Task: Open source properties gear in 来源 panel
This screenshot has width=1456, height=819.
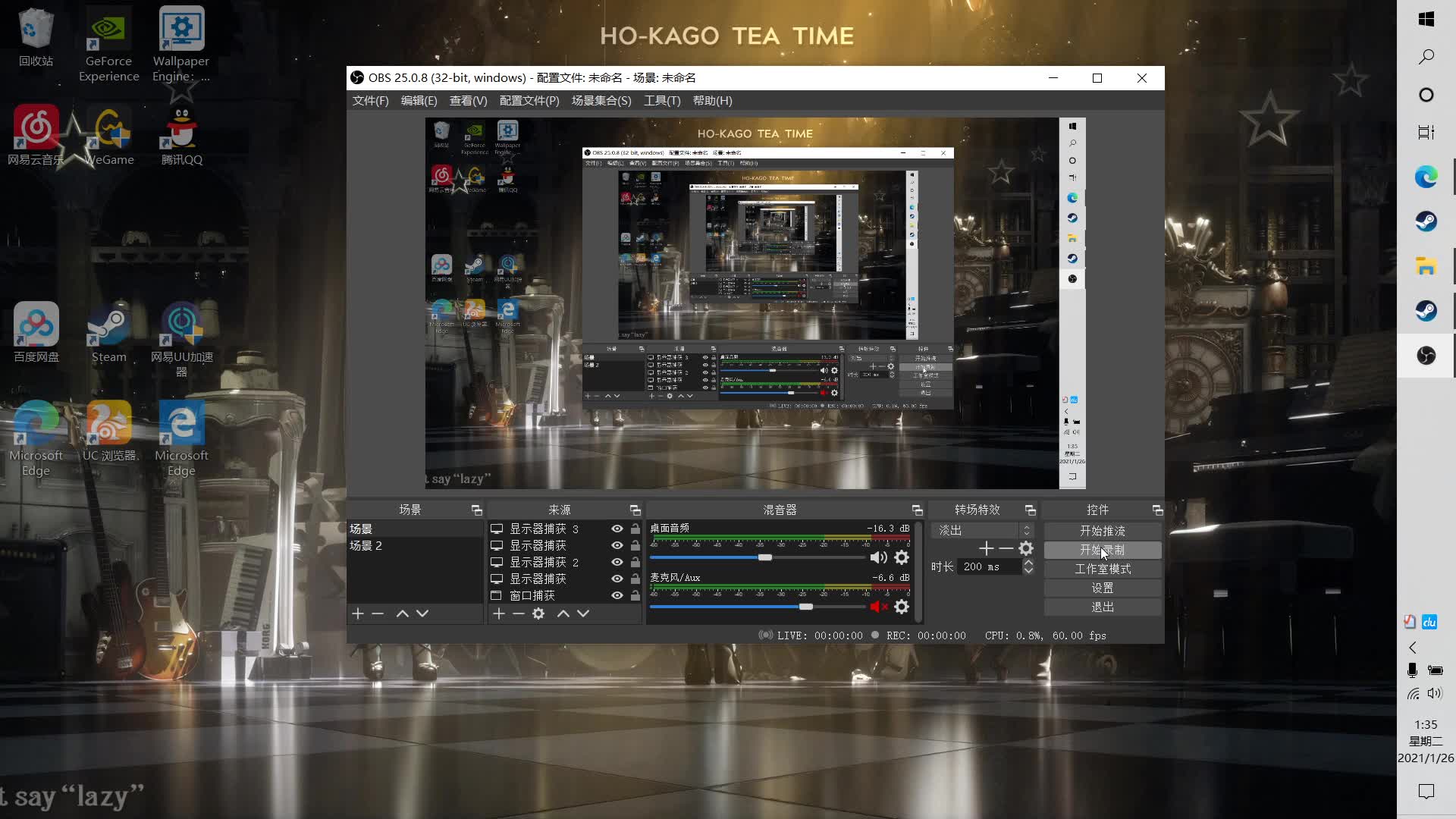Action: coord(538,613)
